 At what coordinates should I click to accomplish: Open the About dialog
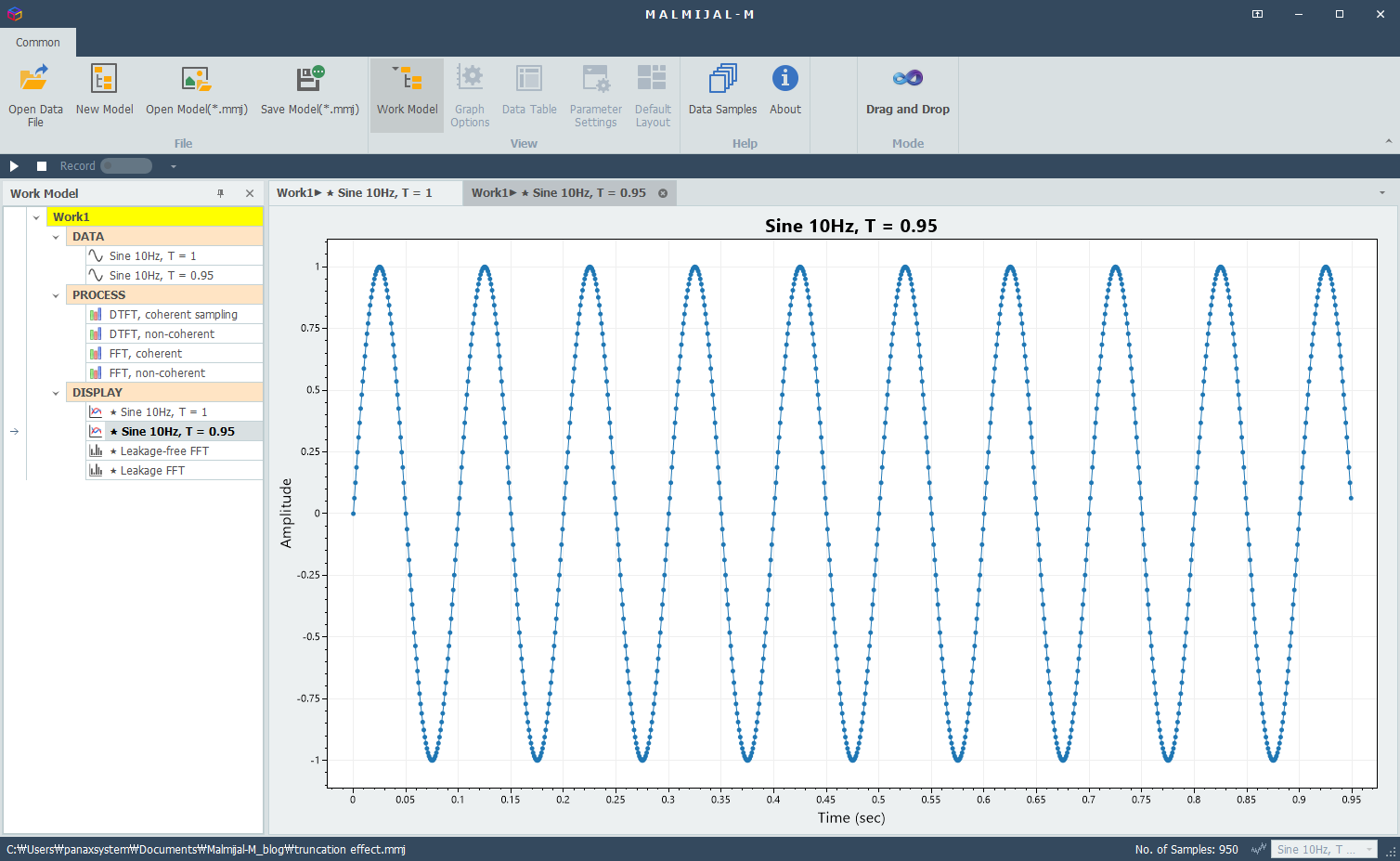(785, 91)
